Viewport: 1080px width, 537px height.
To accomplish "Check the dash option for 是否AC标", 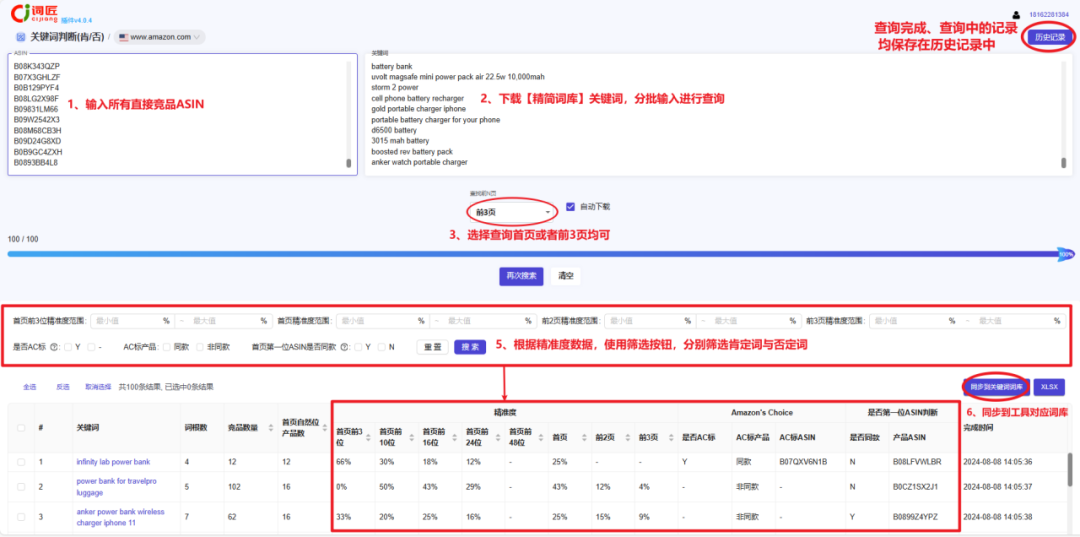I will (x=92, y=347).
